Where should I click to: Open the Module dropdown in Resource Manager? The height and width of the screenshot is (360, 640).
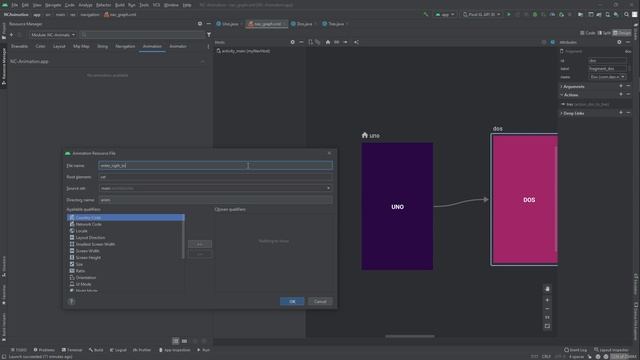coord(53,35)
